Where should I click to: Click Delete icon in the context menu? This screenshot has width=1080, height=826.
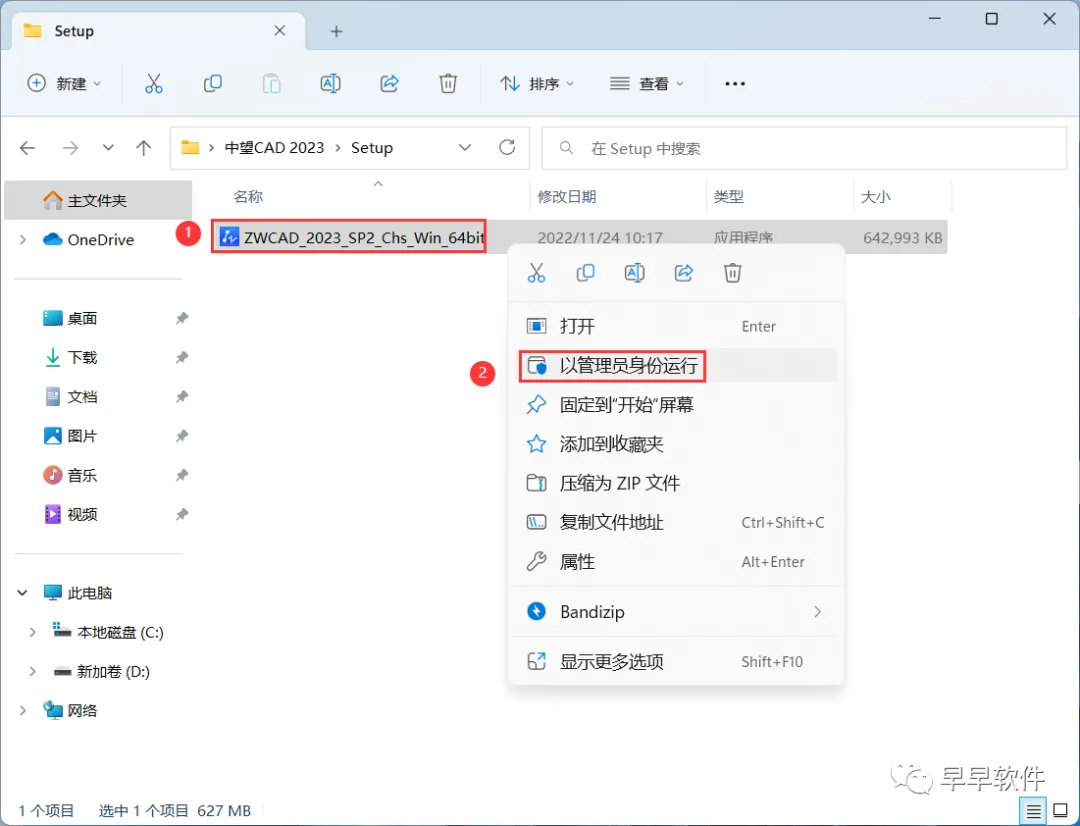pos(732,273)
